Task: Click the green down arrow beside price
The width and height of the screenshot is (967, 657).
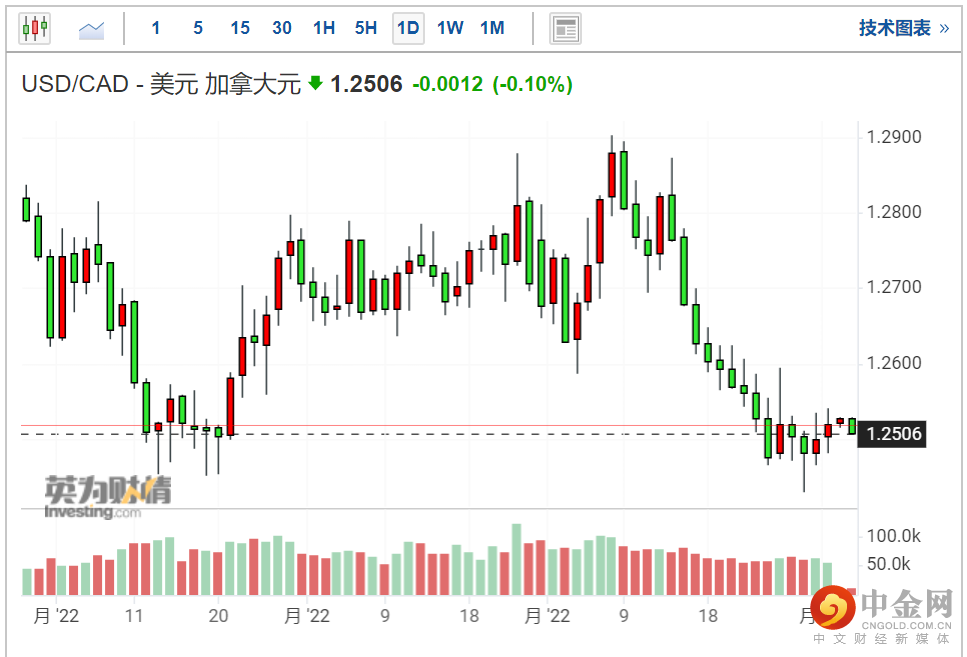Action: click(316, 84)
